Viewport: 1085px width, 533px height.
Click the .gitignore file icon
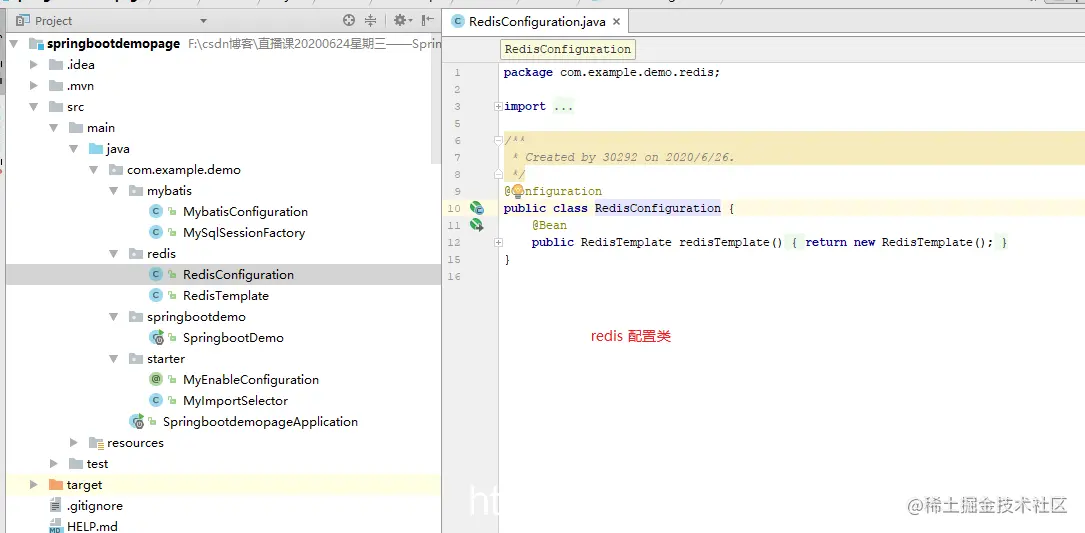pos(56,506)
